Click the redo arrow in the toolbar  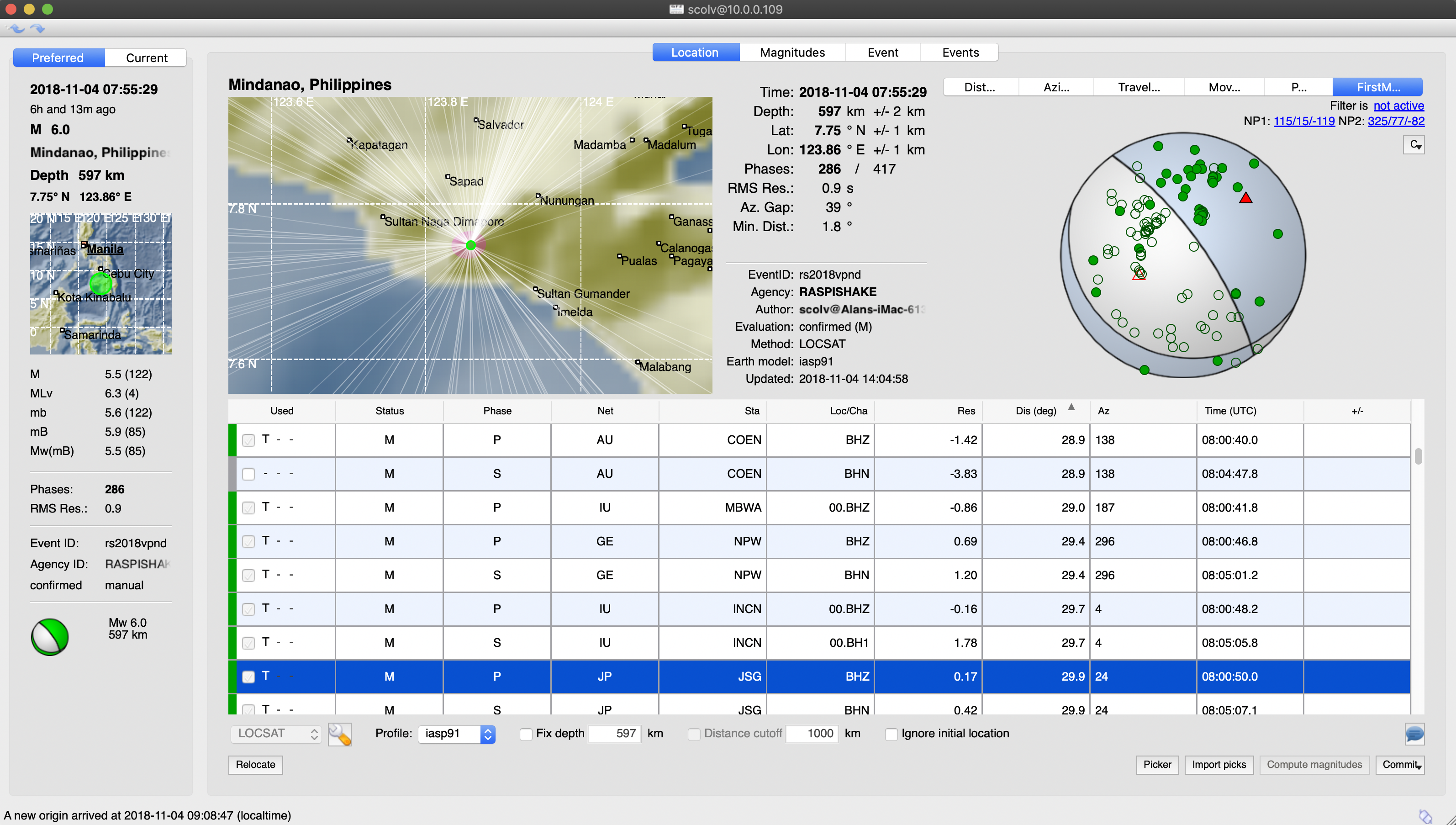click(37, 28)
